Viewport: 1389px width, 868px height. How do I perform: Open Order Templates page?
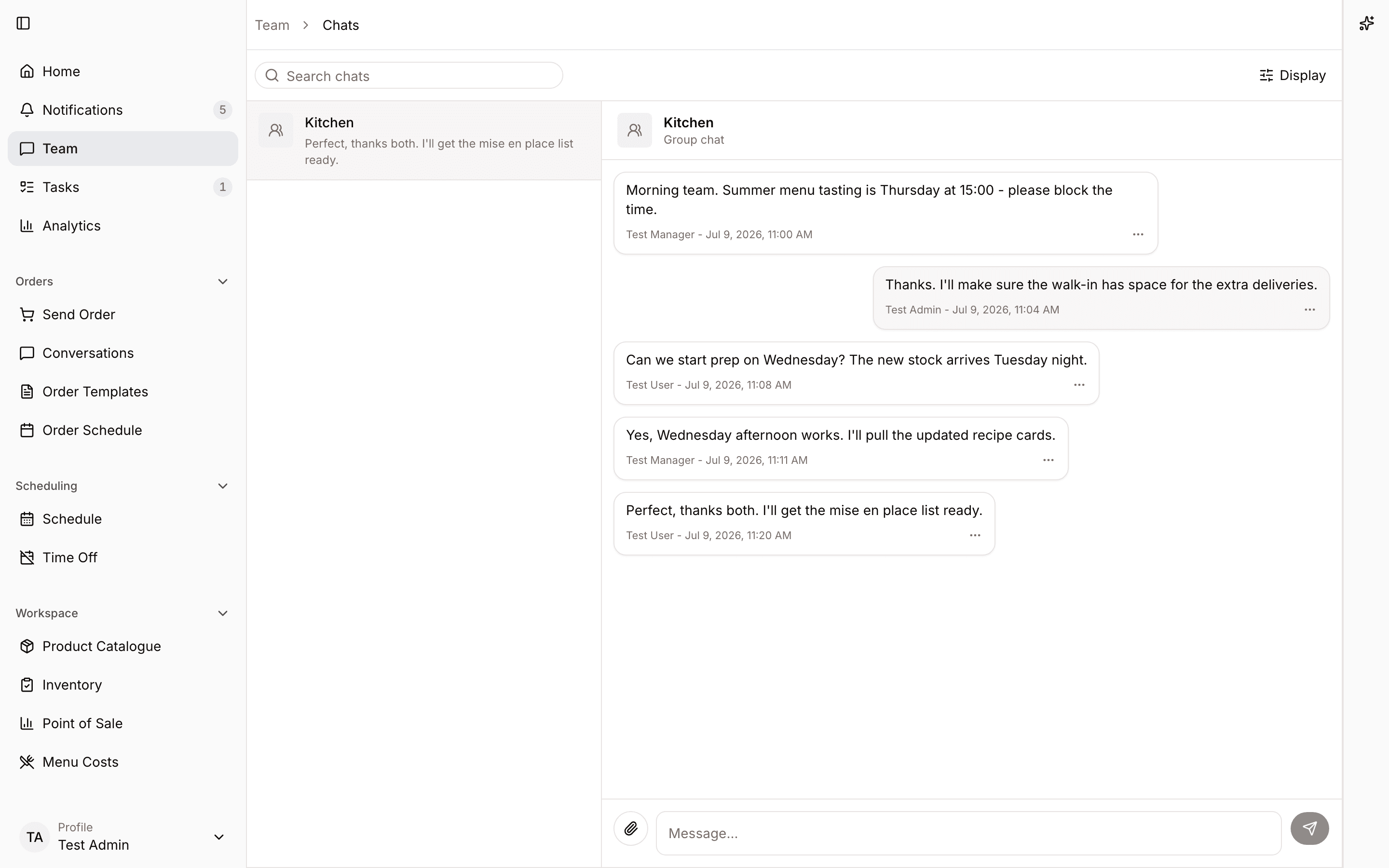coord(123,392)
